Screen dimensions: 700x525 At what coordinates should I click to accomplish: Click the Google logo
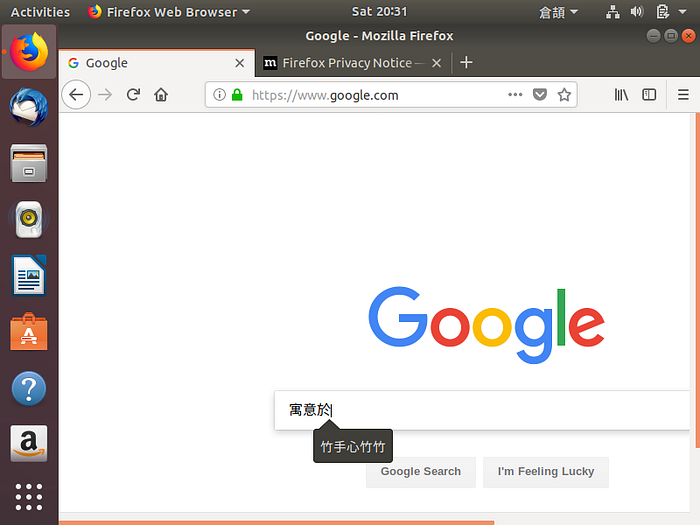(486, 325)
